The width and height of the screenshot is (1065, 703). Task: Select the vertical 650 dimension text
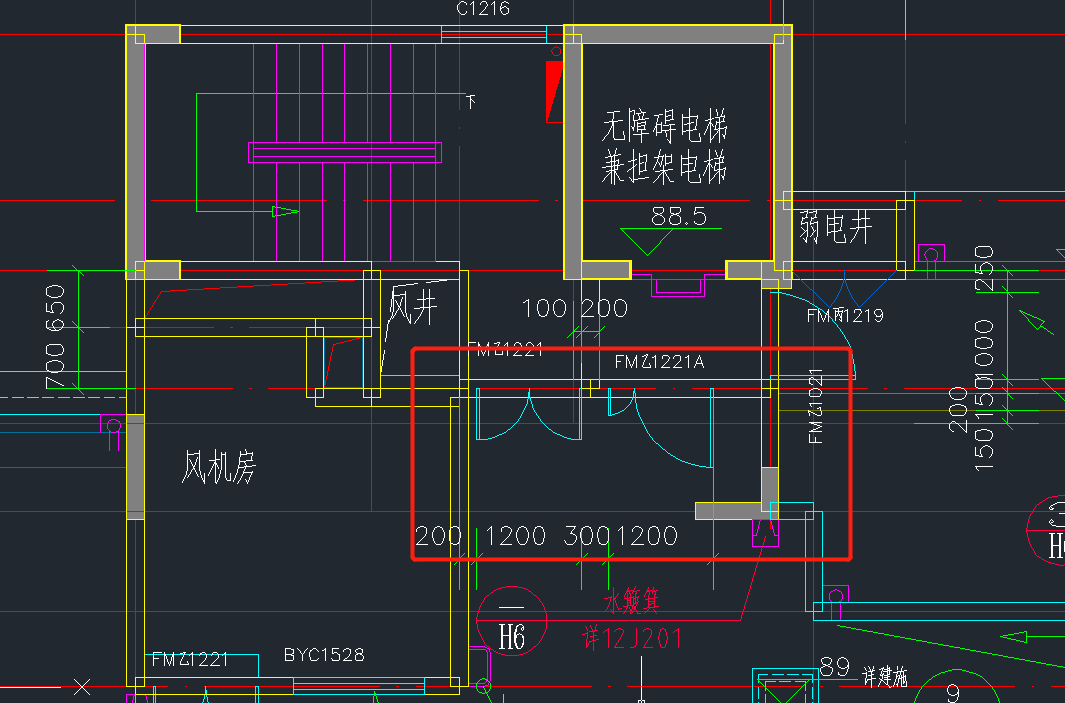55,308
